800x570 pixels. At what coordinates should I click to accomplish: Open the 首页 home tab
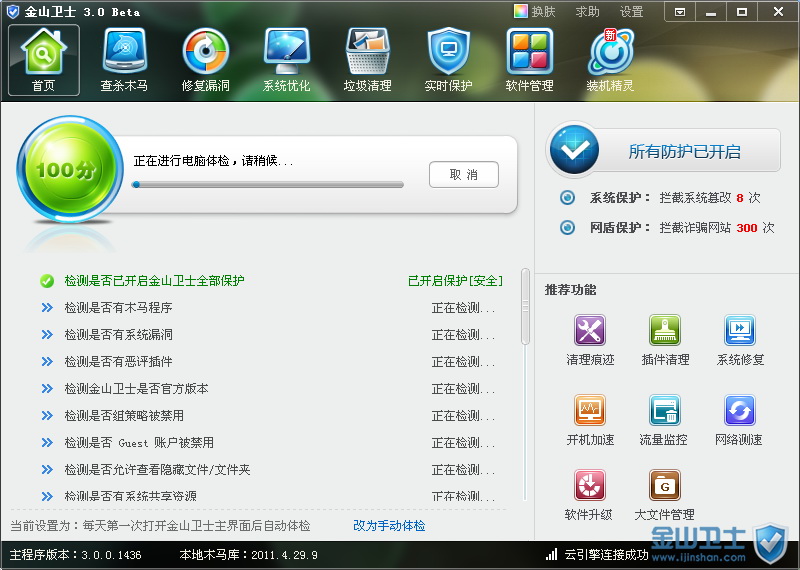(x=44, y=60)
